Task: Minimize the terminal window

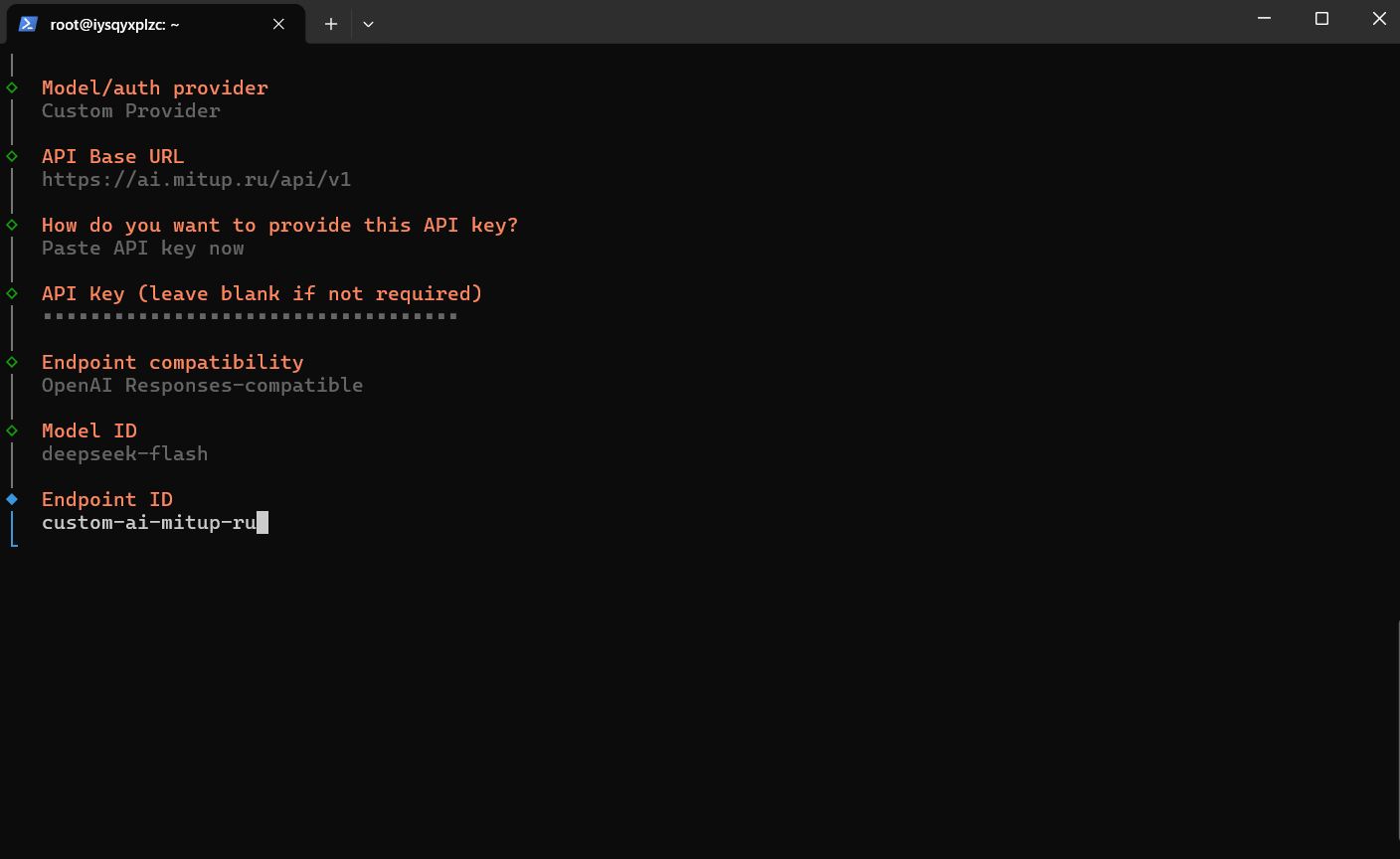Action: [x=1265, y=18]
